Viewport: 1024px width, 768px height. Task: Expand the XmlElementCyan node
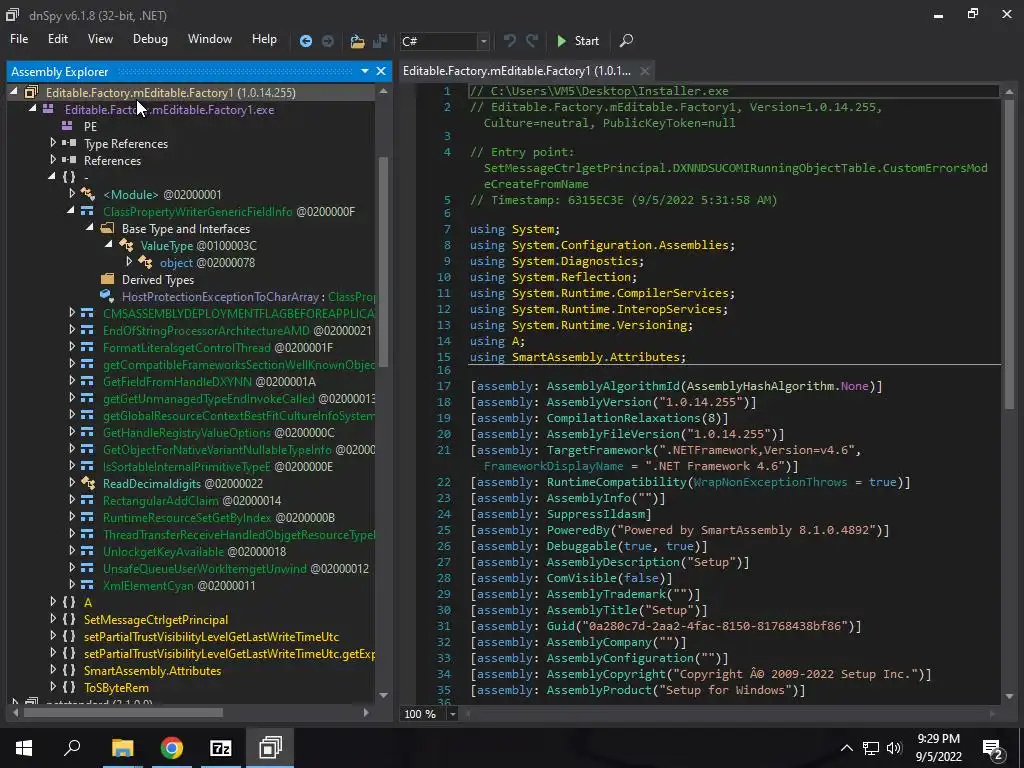72,584
